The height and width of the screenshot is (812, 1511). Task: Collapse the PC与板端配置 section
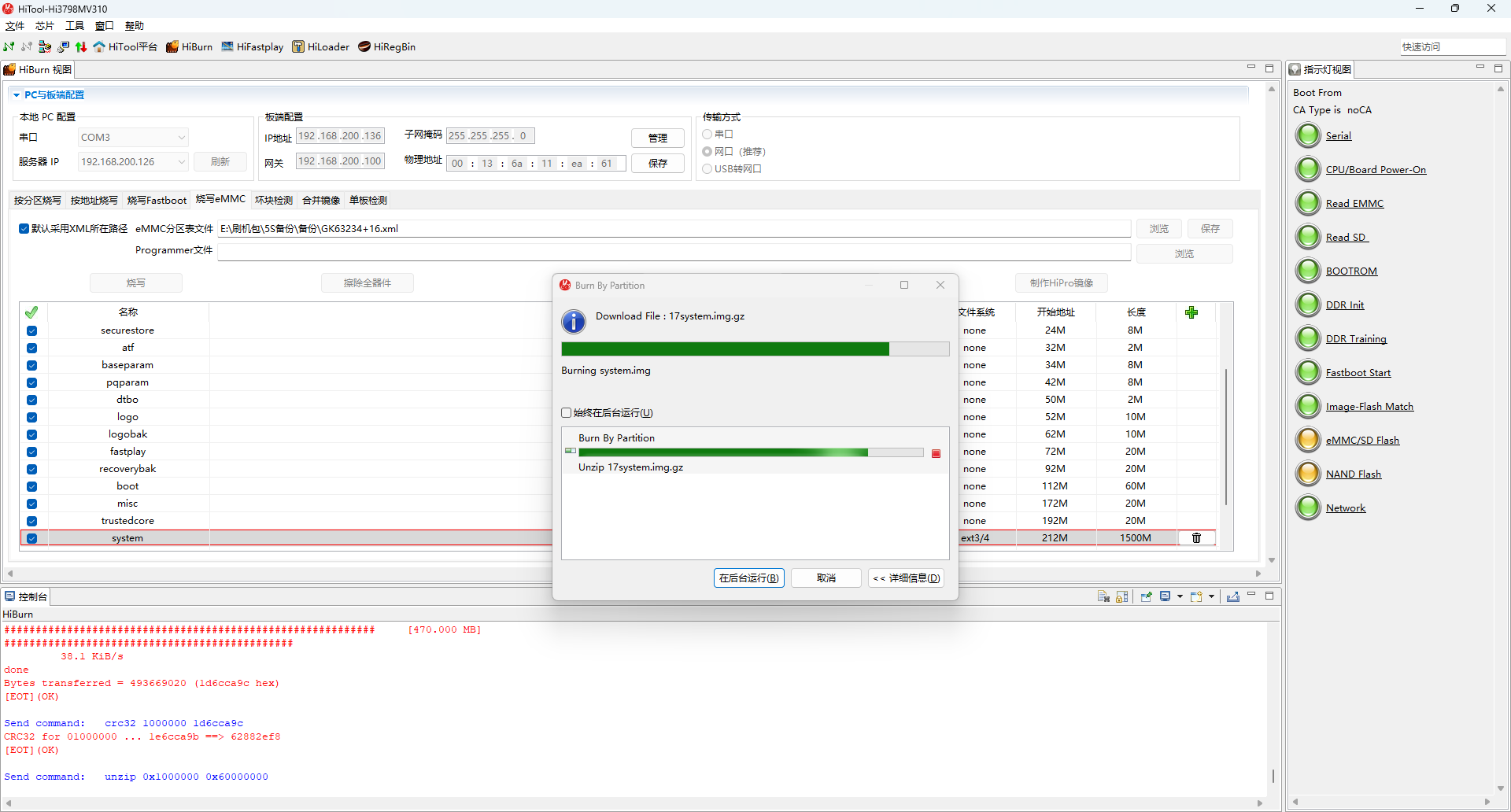click(x=17, y=95)
